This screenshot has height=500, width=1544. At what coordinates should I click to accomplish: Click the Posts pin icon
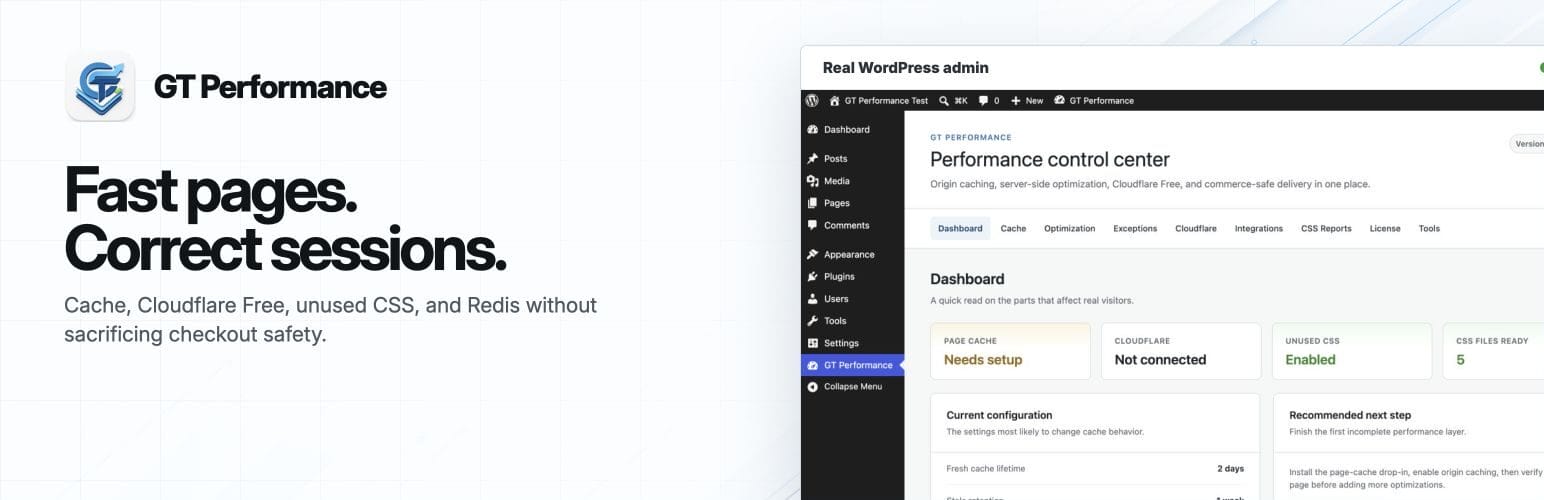click(813, 159)
